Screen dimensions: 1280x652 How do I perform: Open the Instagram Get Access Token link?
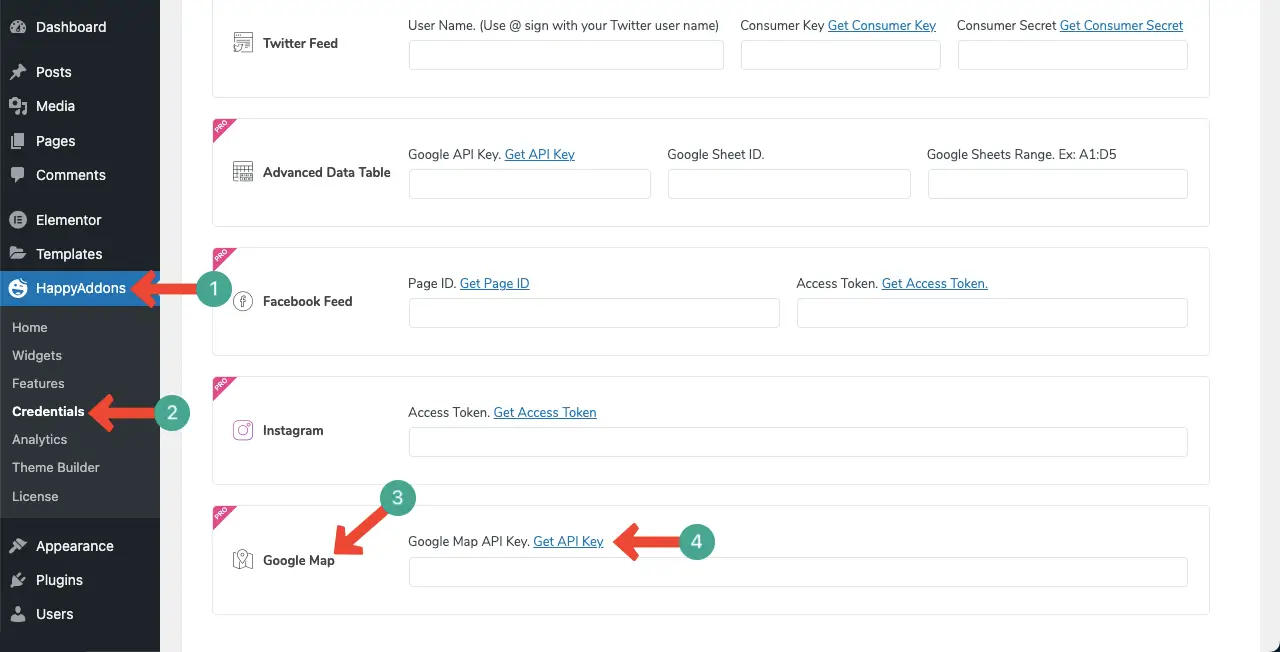point(545,412)
